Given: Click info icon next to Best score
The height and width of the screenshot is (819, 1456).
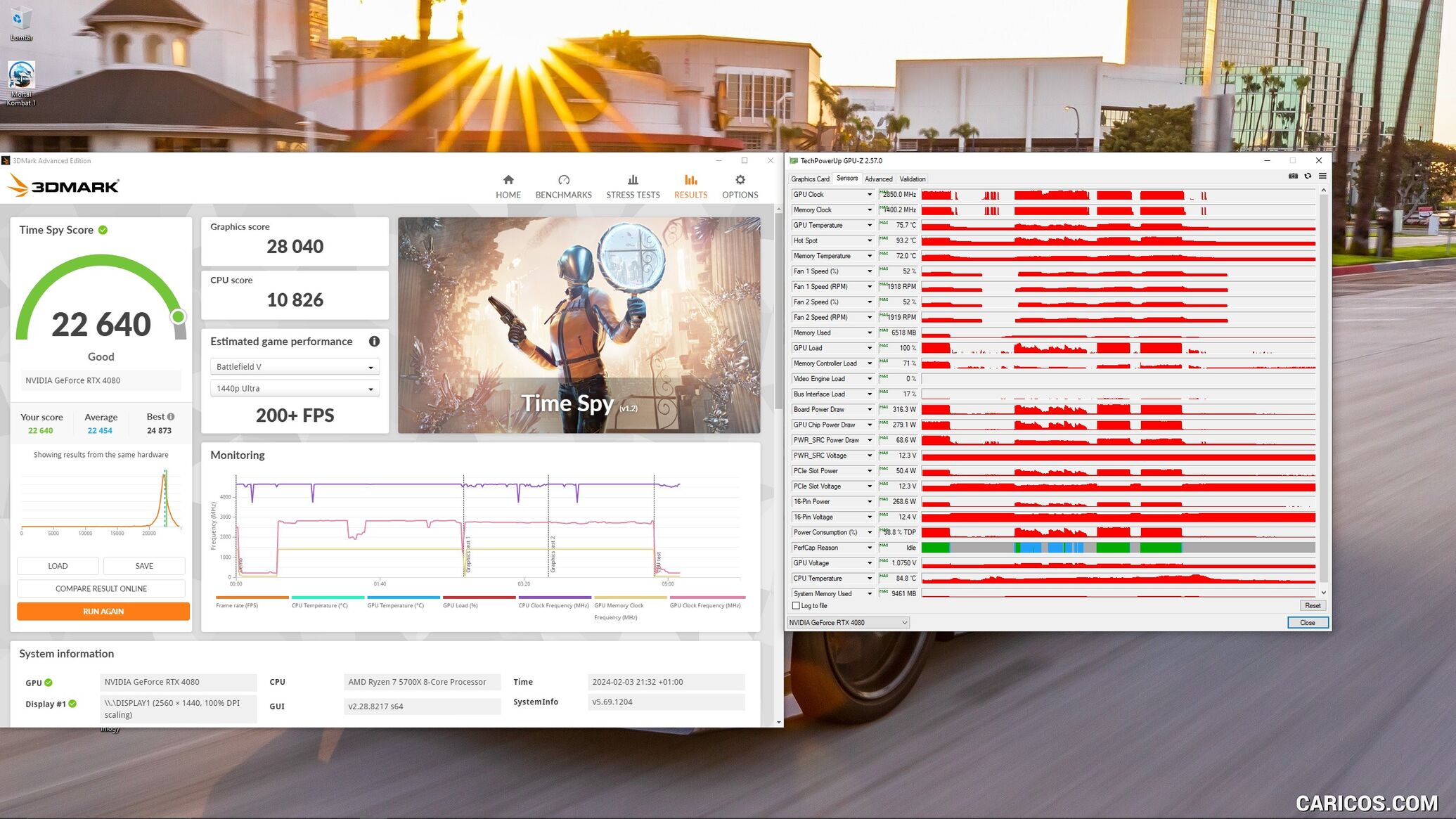Looking at the screenshot, I should click(170, 417).
